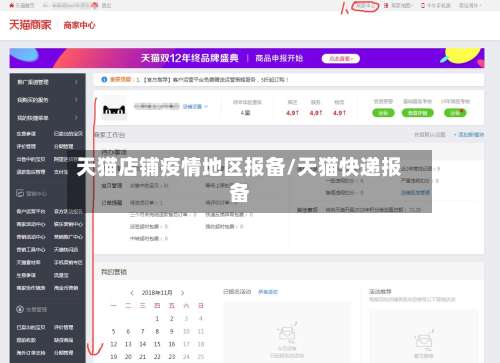500x363 pixels.
Task: Click empty-state icon in the right recommendations panel
Action: pyautogui.click(x=423, y=340)
